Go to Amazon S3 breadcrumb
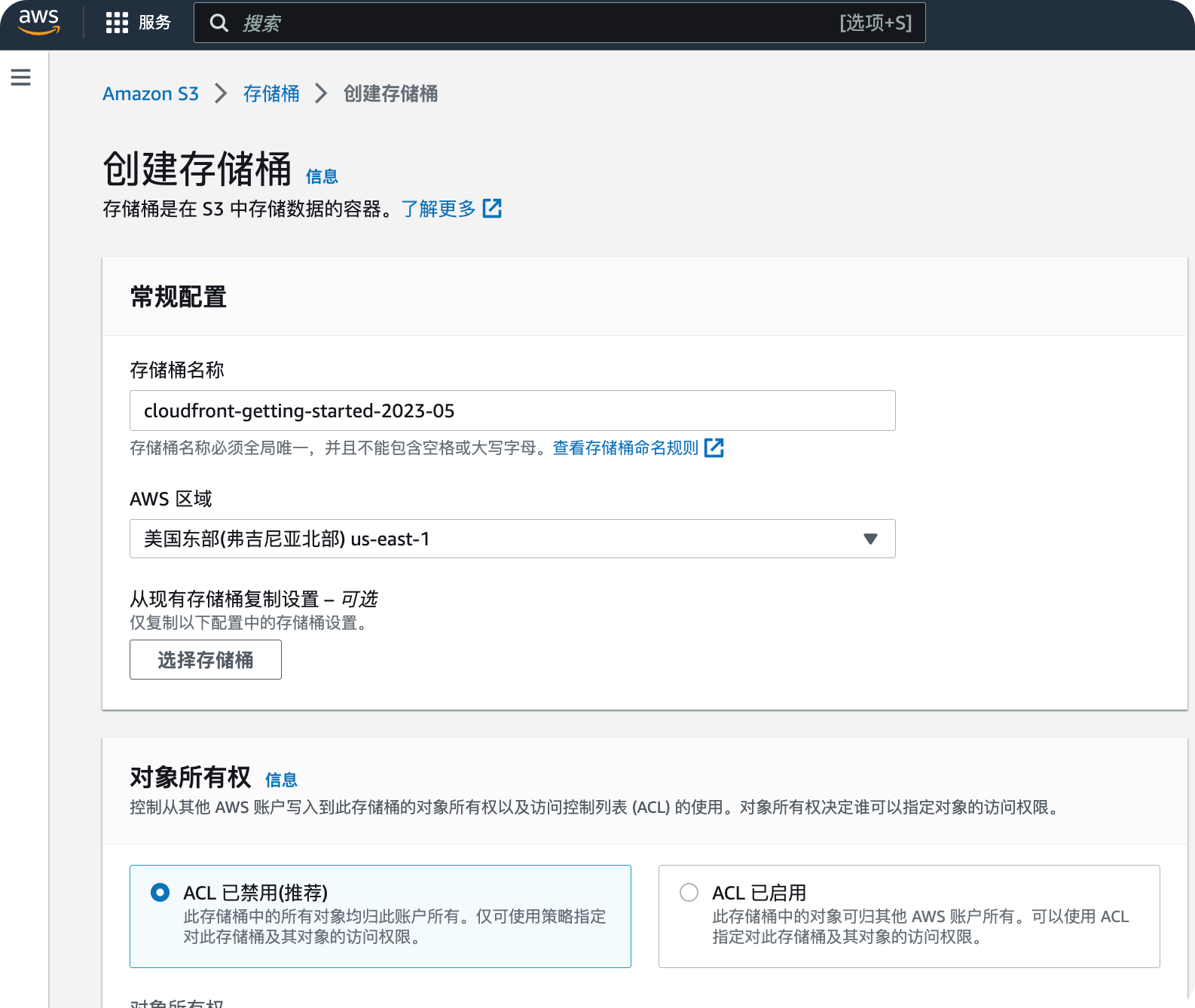Viewport: 1195px width, 1008px height. click(x=151, y=93)
